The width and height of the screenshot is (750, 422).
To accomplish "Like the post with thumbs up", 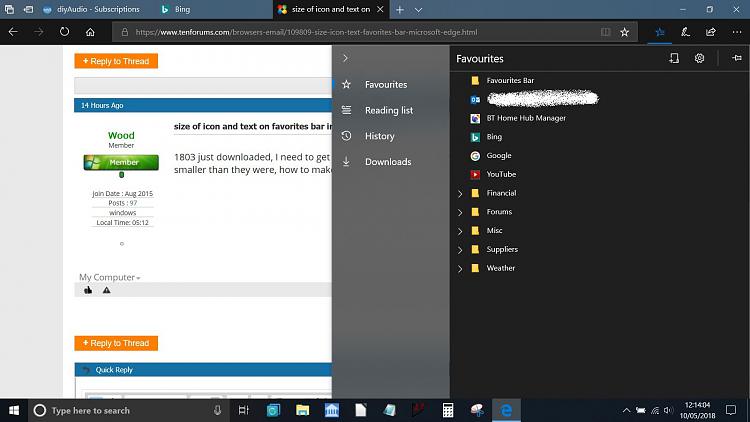I will [x=88, y=290].
